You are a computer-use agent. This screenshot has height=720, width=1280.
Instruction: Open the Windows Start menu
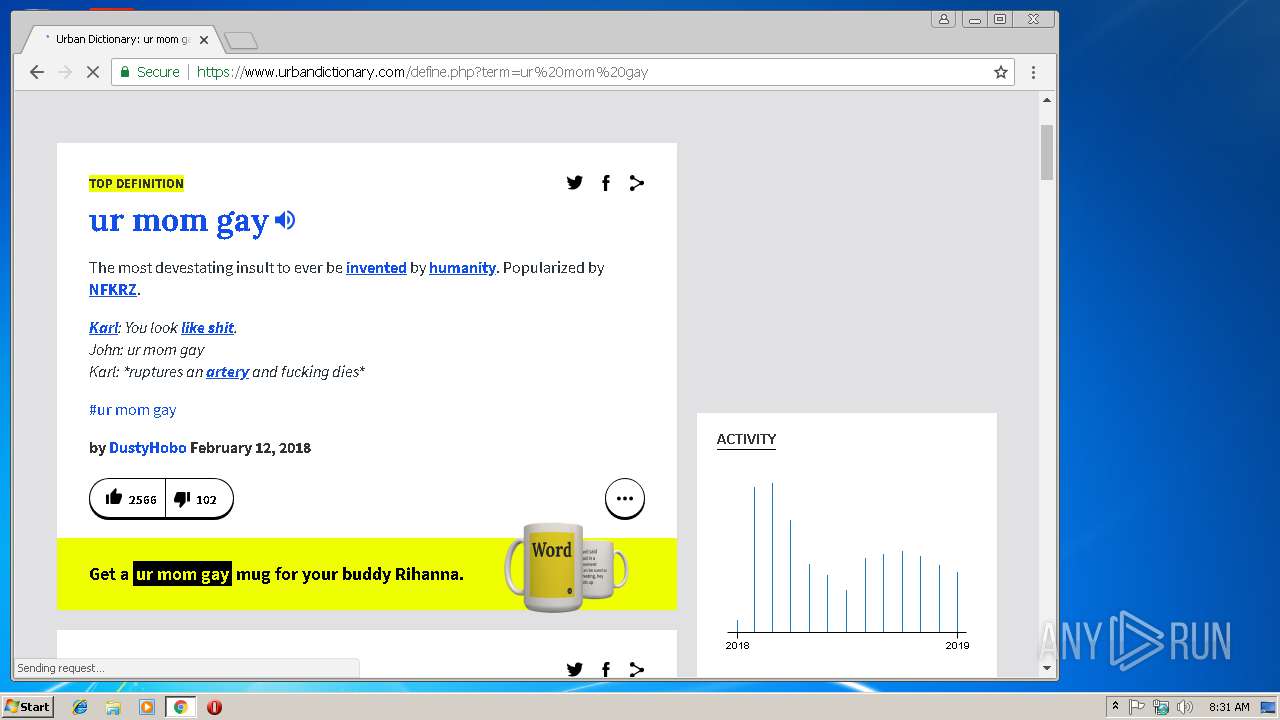28,707
